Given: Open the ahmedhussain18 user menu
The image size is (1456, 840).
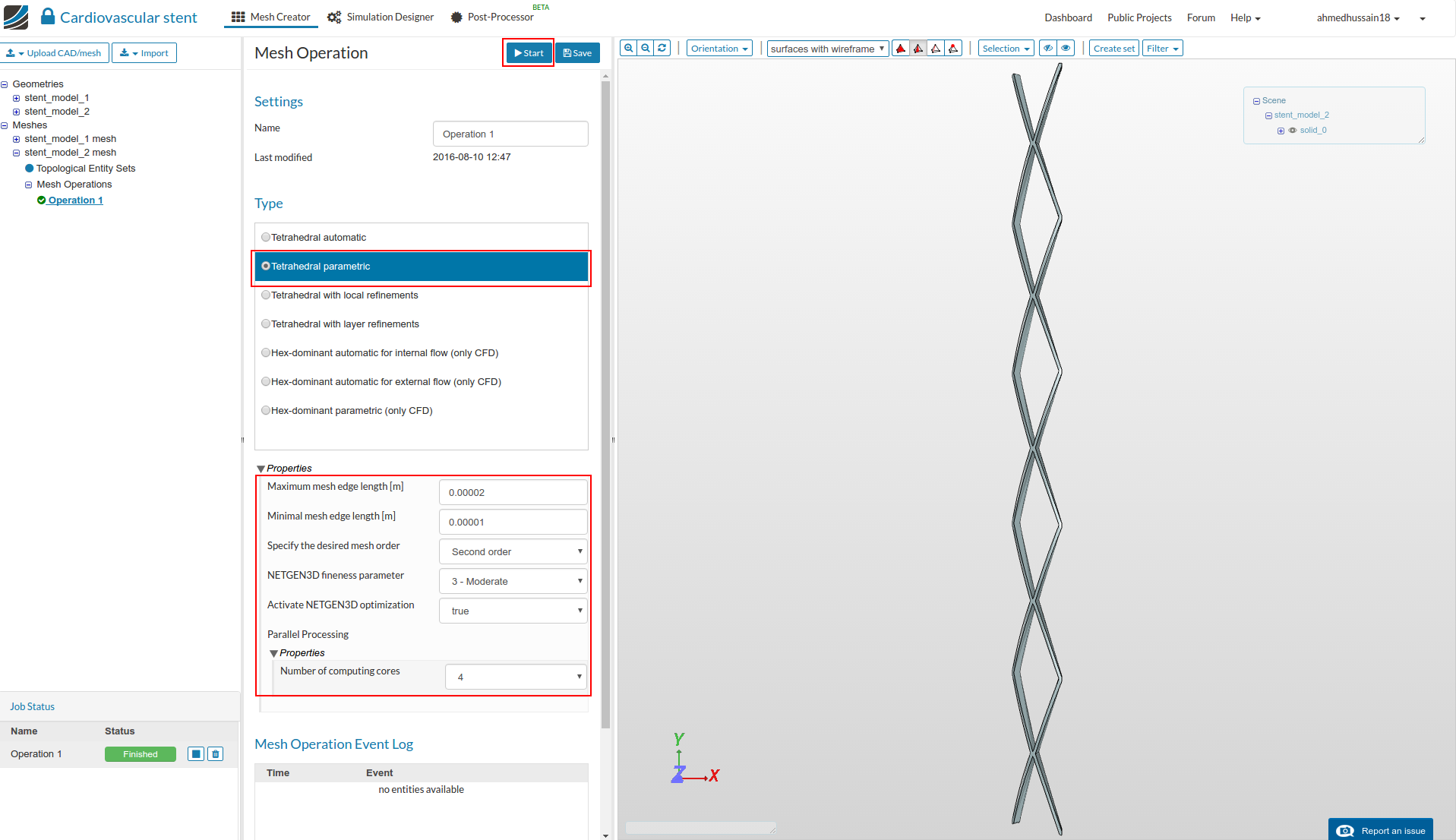Looking at the screenshot, I should click(1358, 17).
